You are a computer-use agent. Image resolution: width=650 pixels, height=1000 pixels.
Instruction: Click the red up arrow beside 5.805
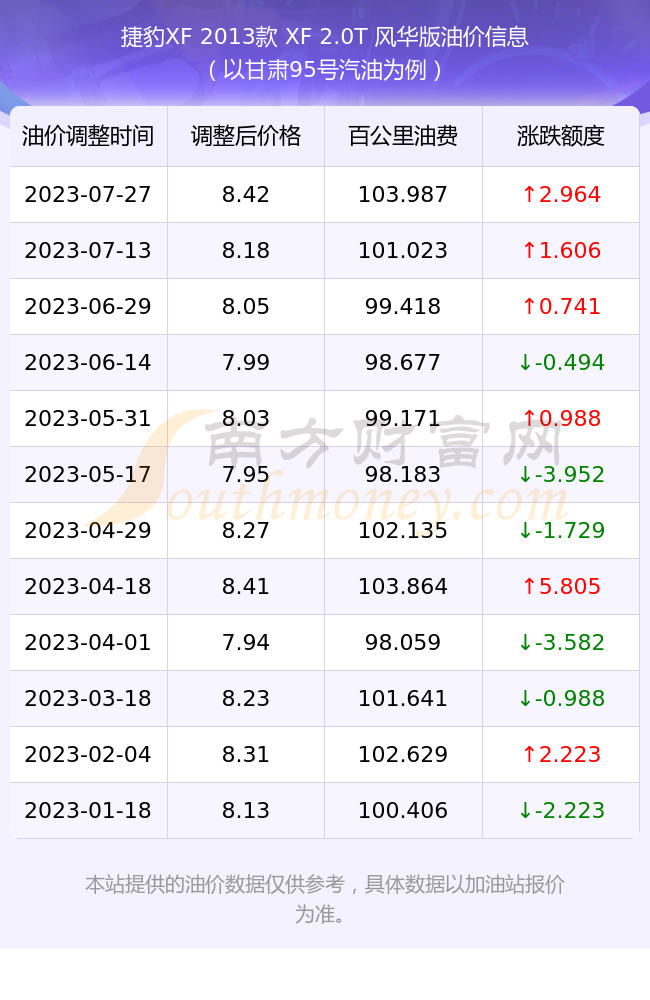coord(529,587)
